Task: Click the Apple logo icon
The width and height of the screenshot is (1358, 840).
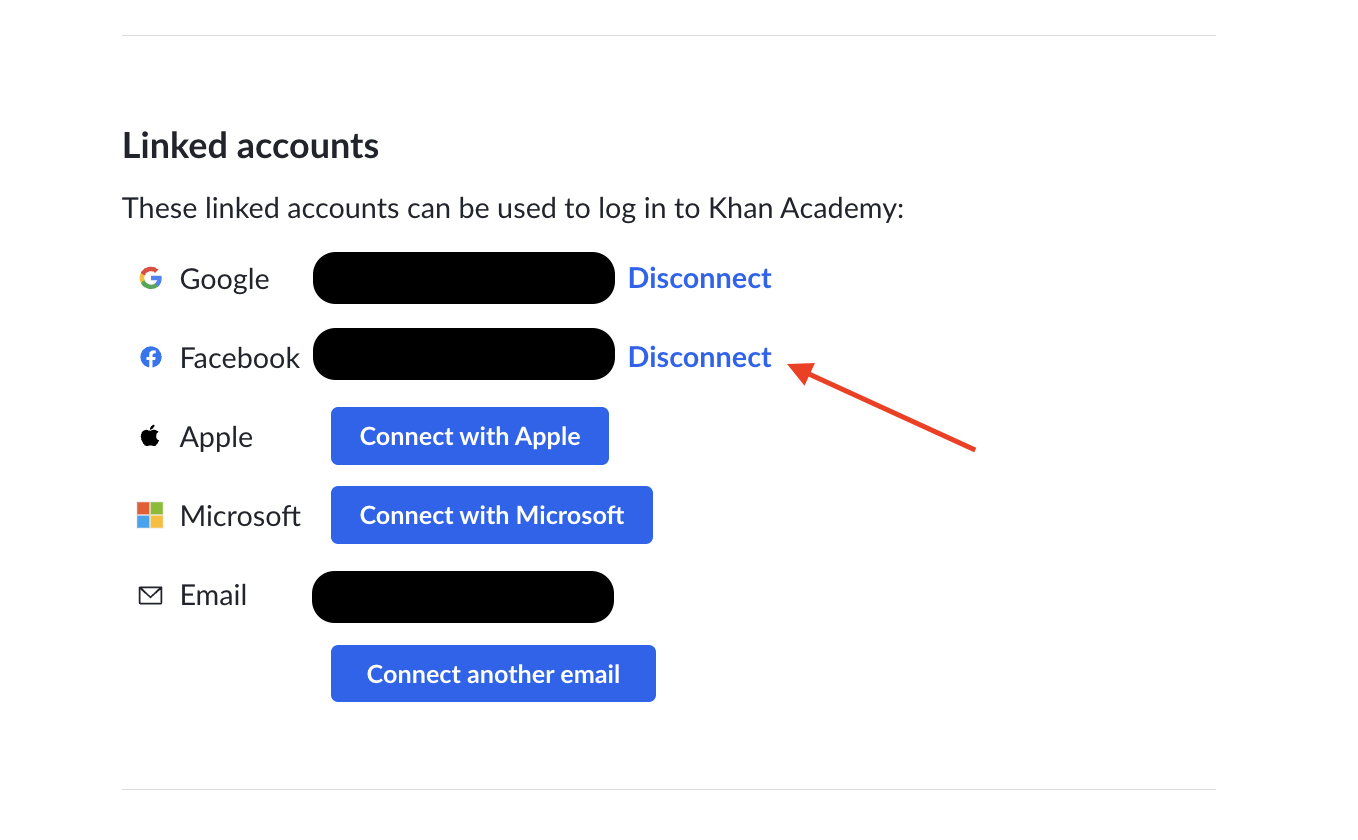Action: click(x=150, y=436)
